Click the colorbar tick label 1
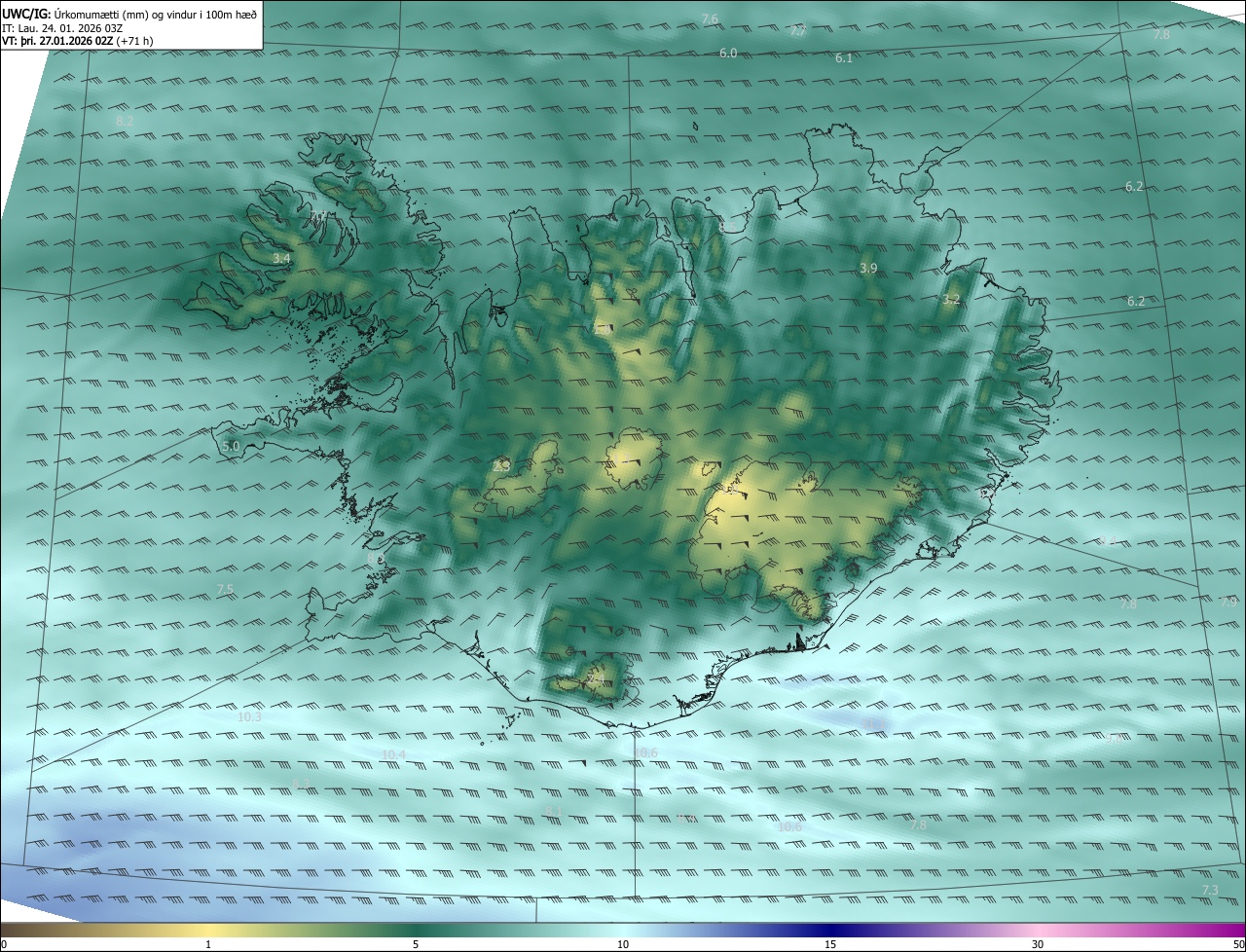Image resolution: width=1246 pixels, height=952 pixels. tap(208, 944)
